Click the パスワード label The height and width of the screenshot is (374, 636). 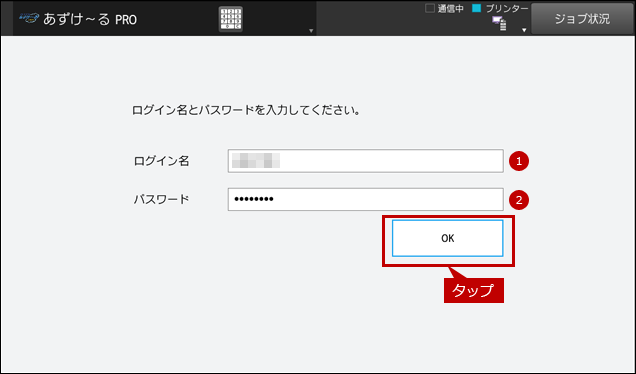tap(161, 199)
